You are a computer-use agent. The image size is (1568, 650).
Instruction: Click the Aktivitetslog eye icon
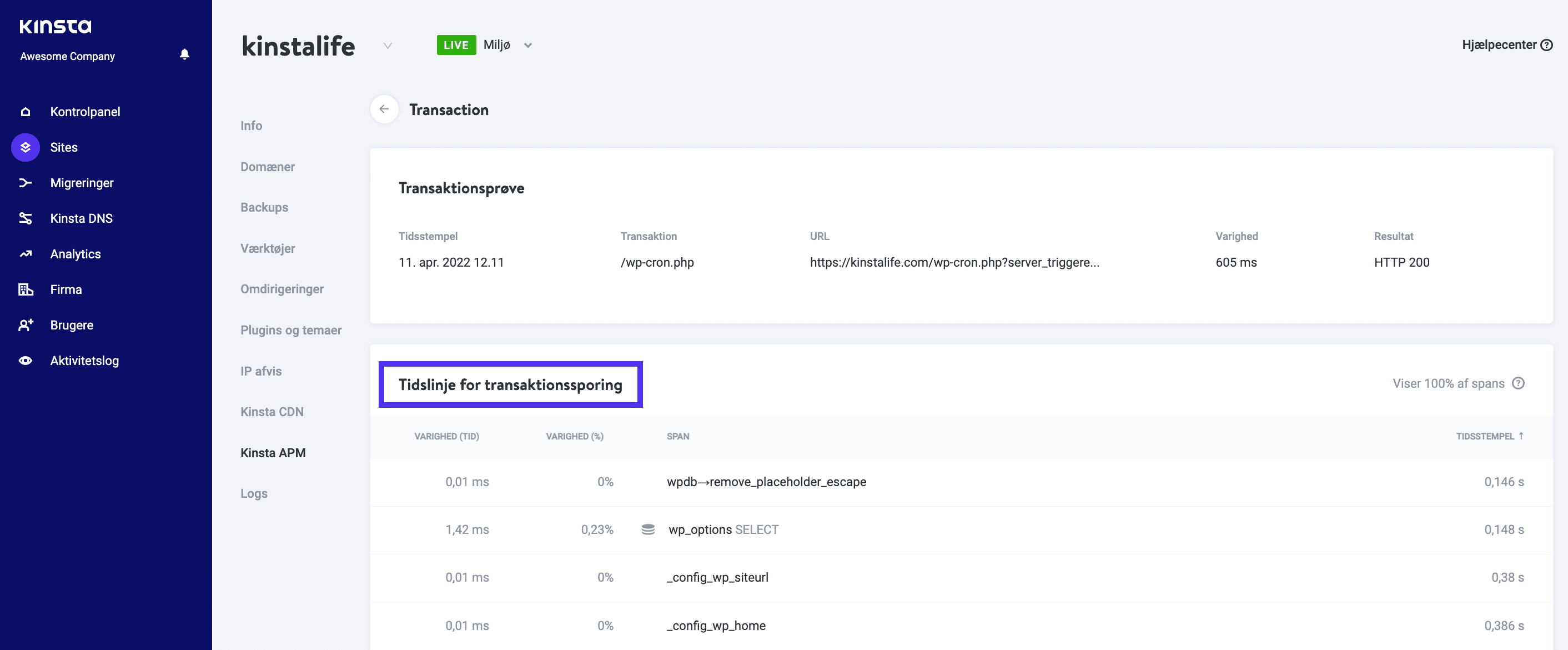[25, 361]
